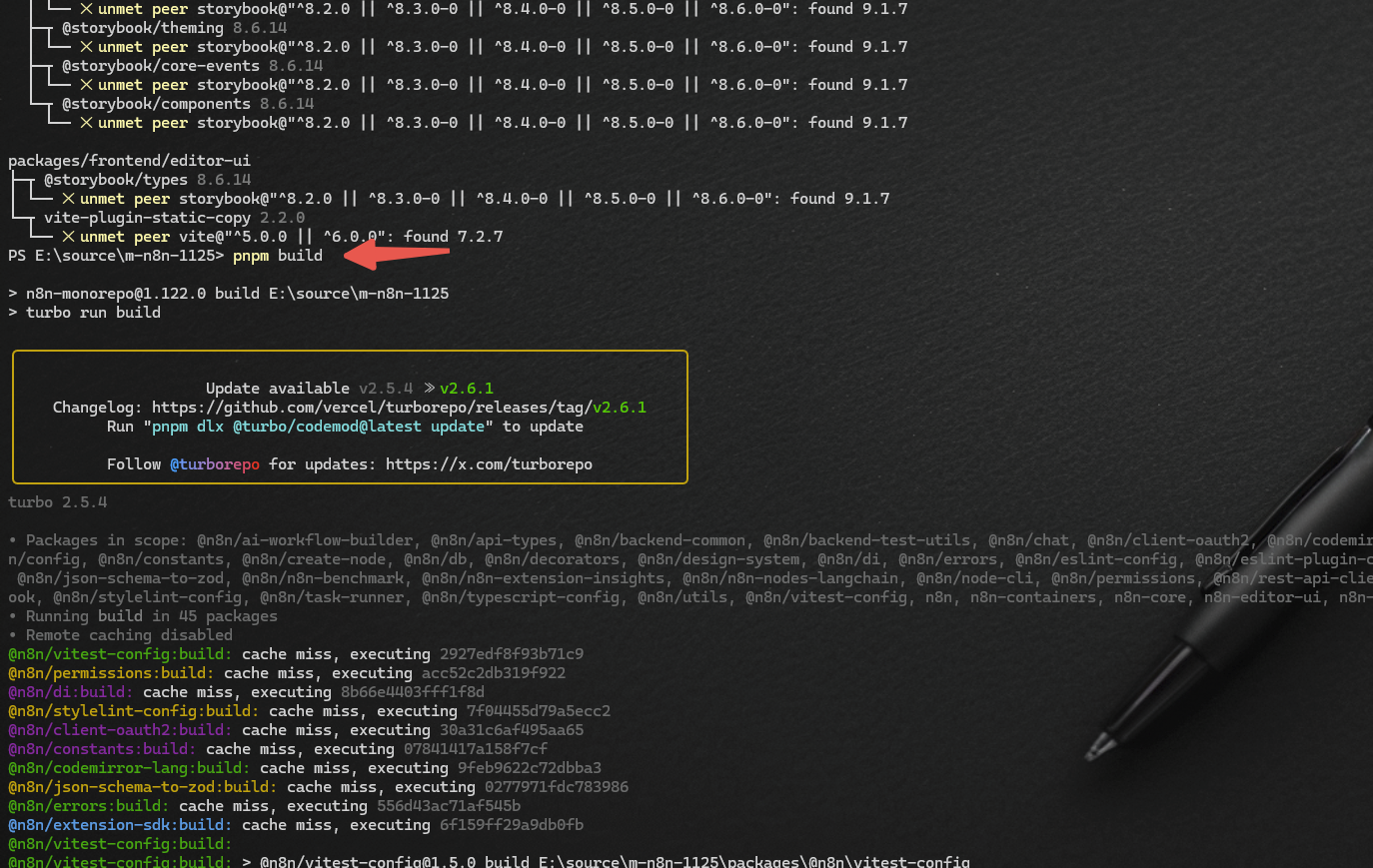Viewport: 1373px width, 868px height.
Task: Select the '@n8n/di:build:' task label
Action: (71, 692)
